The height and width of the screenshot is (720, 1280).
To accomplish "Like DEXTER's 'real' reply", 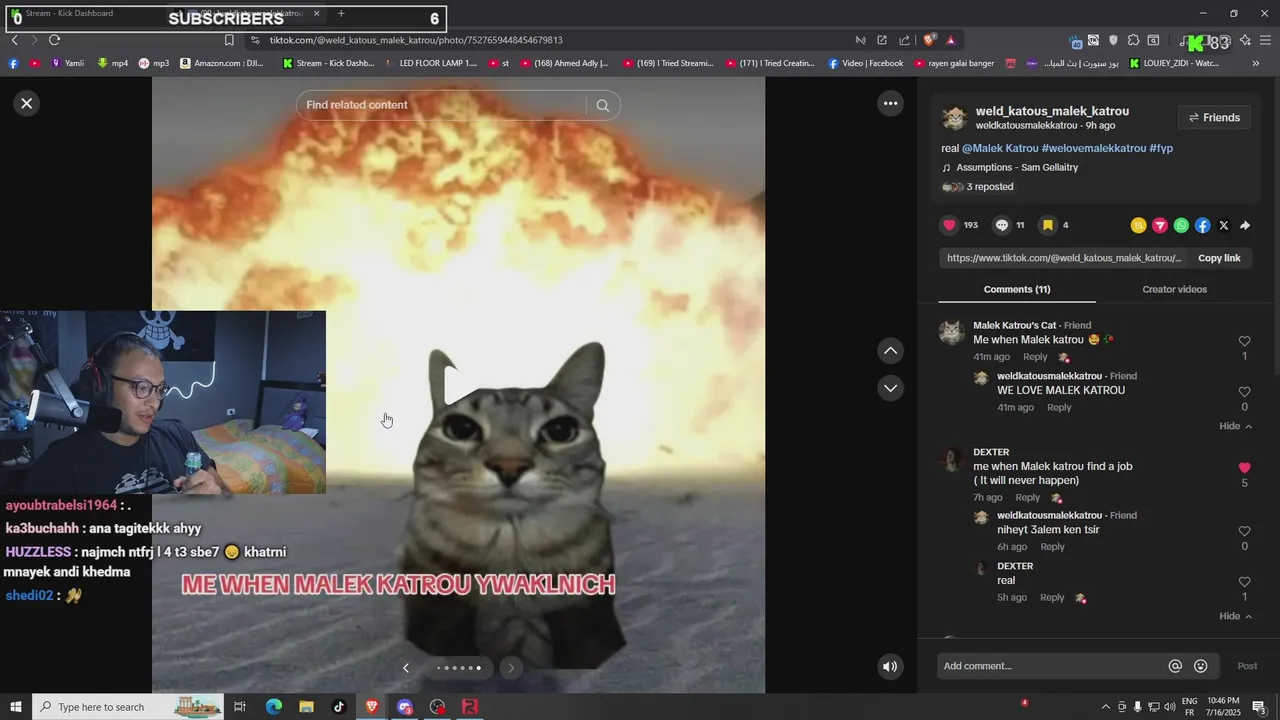I will (x=1244, y=582).
